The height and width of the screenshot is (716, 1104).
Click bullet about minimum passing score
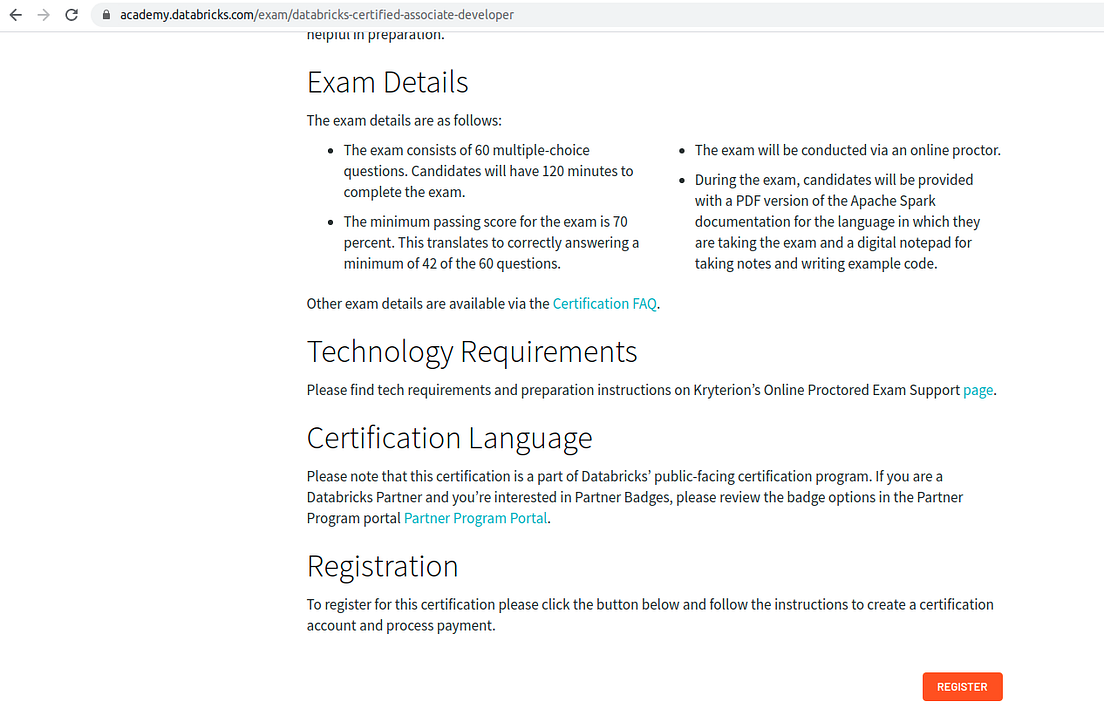pos(491,243)
